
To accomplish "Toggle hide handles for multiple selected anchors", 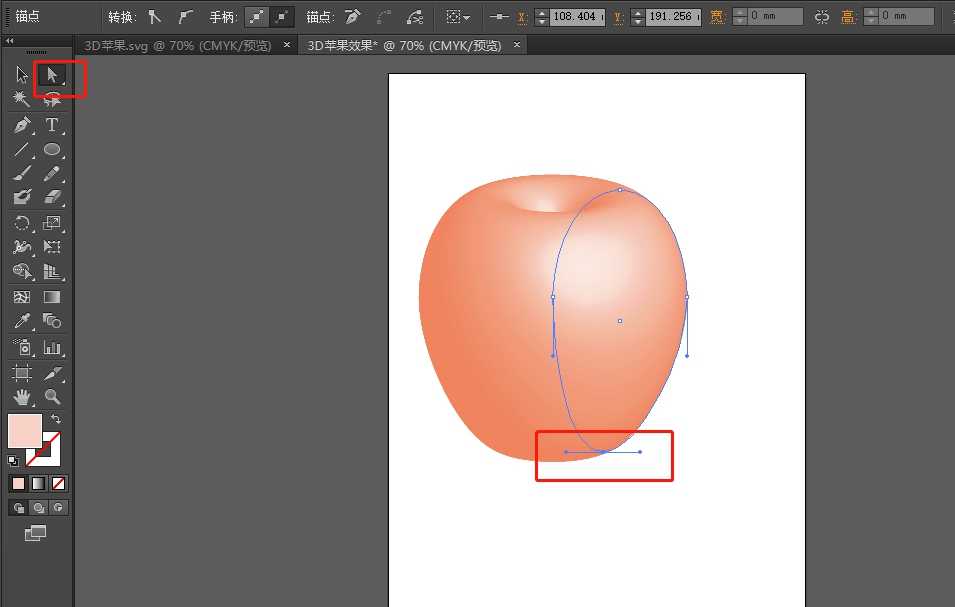I will point(280,16).
